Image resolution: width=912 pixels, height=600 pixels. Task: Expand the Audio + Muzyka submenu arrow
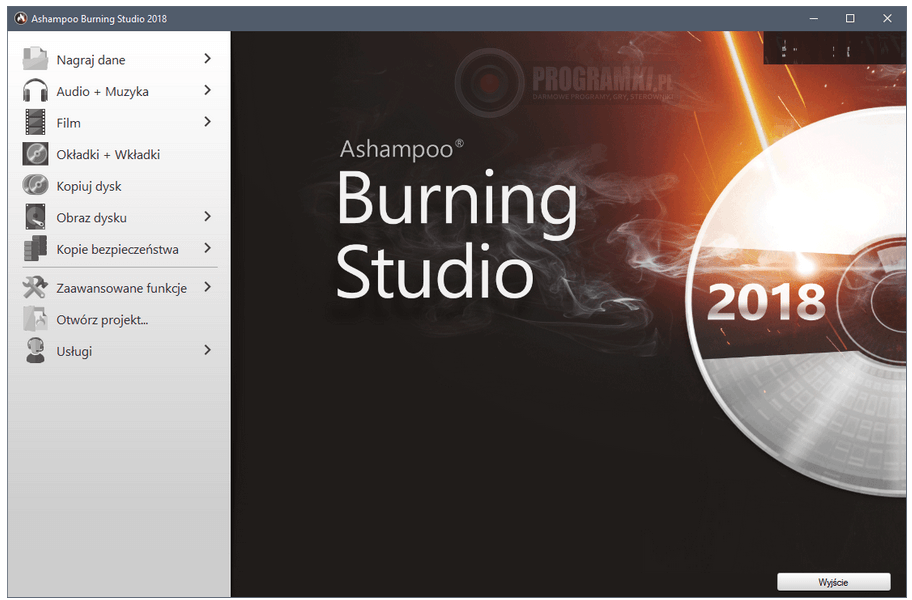[207, 90]
